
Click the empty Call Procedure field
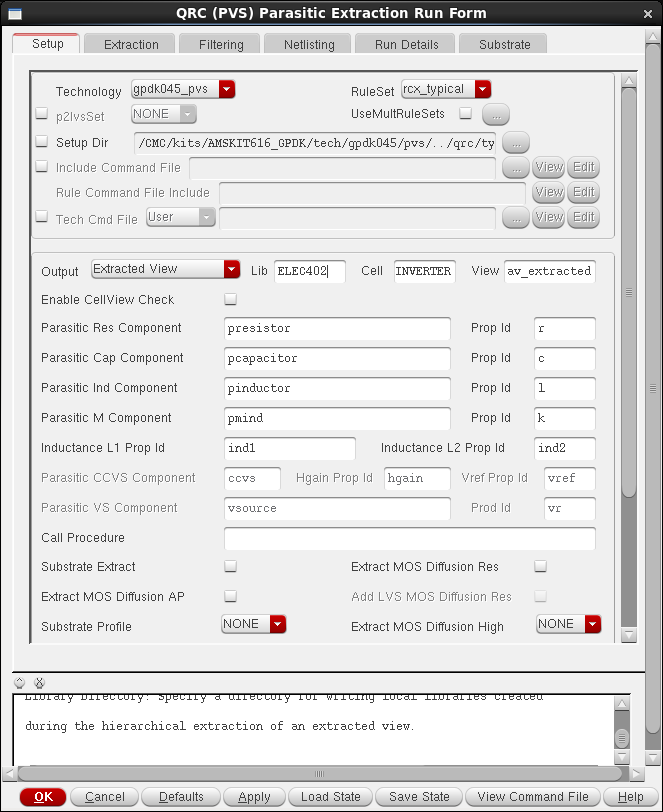point(410,538)
